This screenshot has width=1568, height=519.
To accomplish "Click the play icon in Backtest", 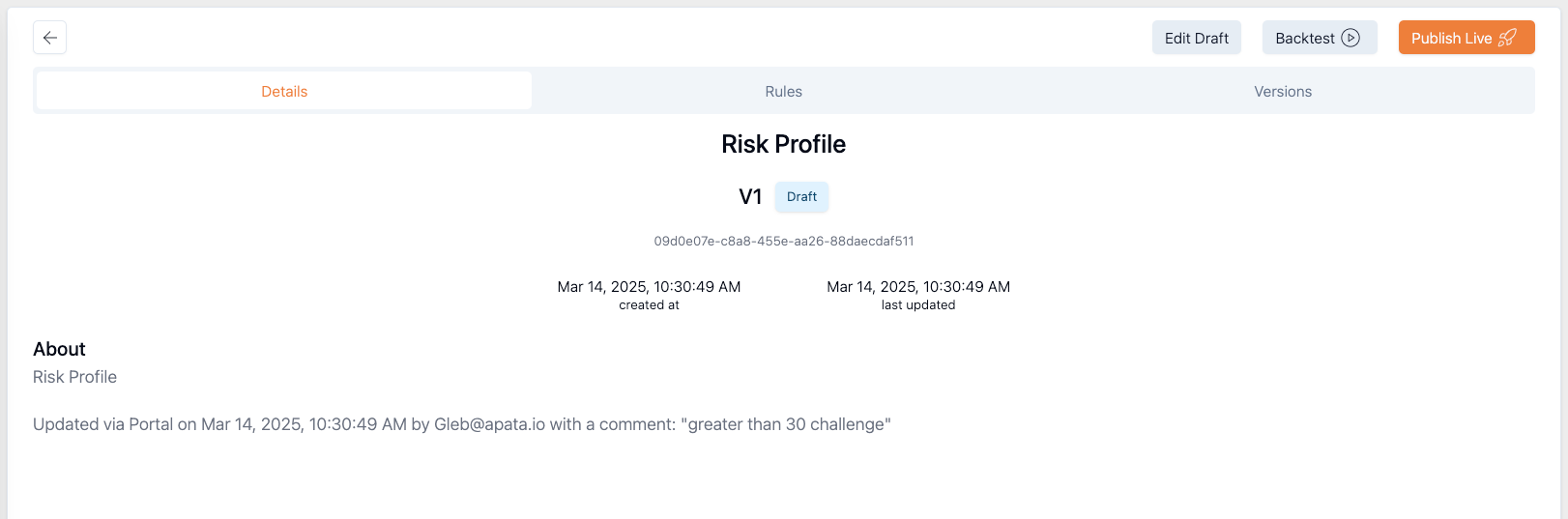I will [1350, 38].
